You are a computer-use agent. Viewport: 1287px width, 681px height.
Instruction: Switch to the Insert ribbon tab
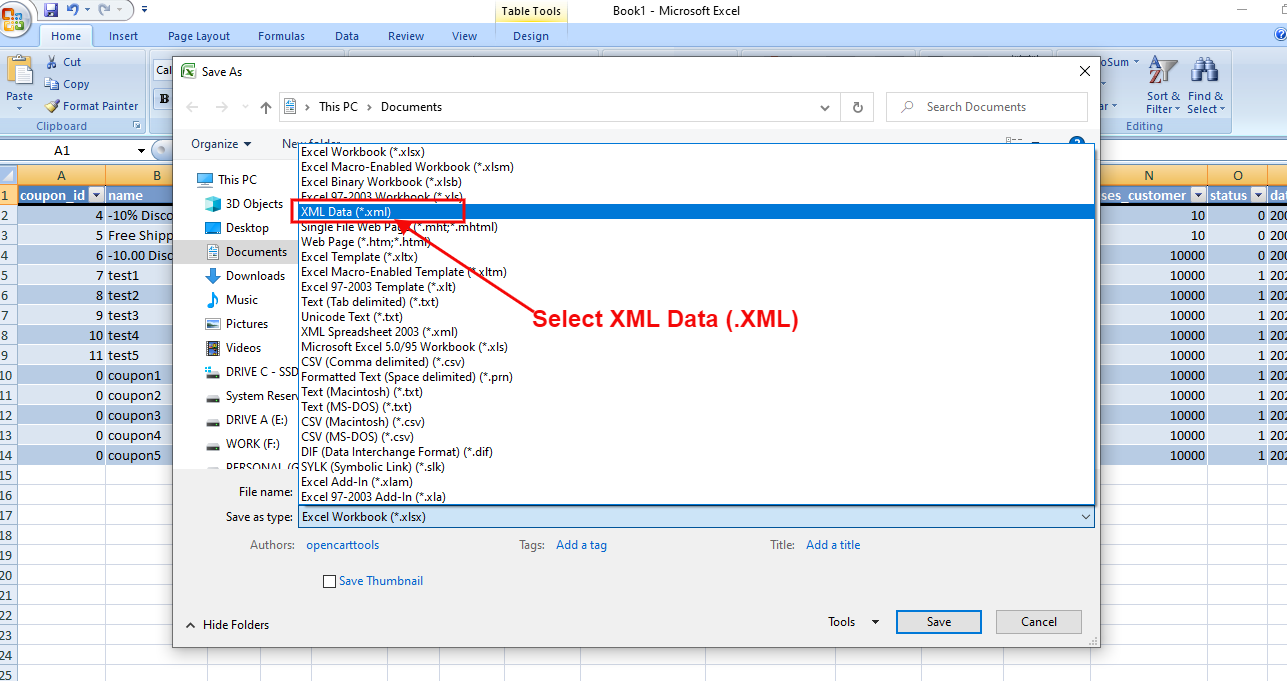click(x=124, y=36)
